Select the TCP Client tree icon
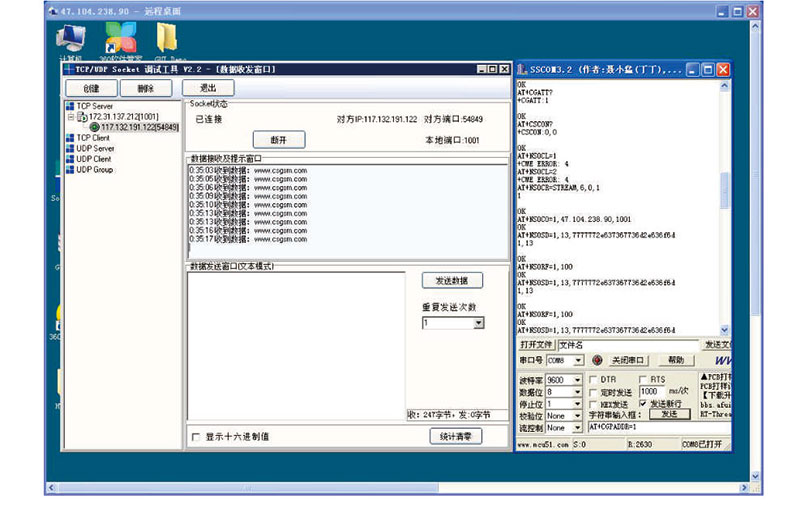This screenshot has height=505, width=800. 70,138
